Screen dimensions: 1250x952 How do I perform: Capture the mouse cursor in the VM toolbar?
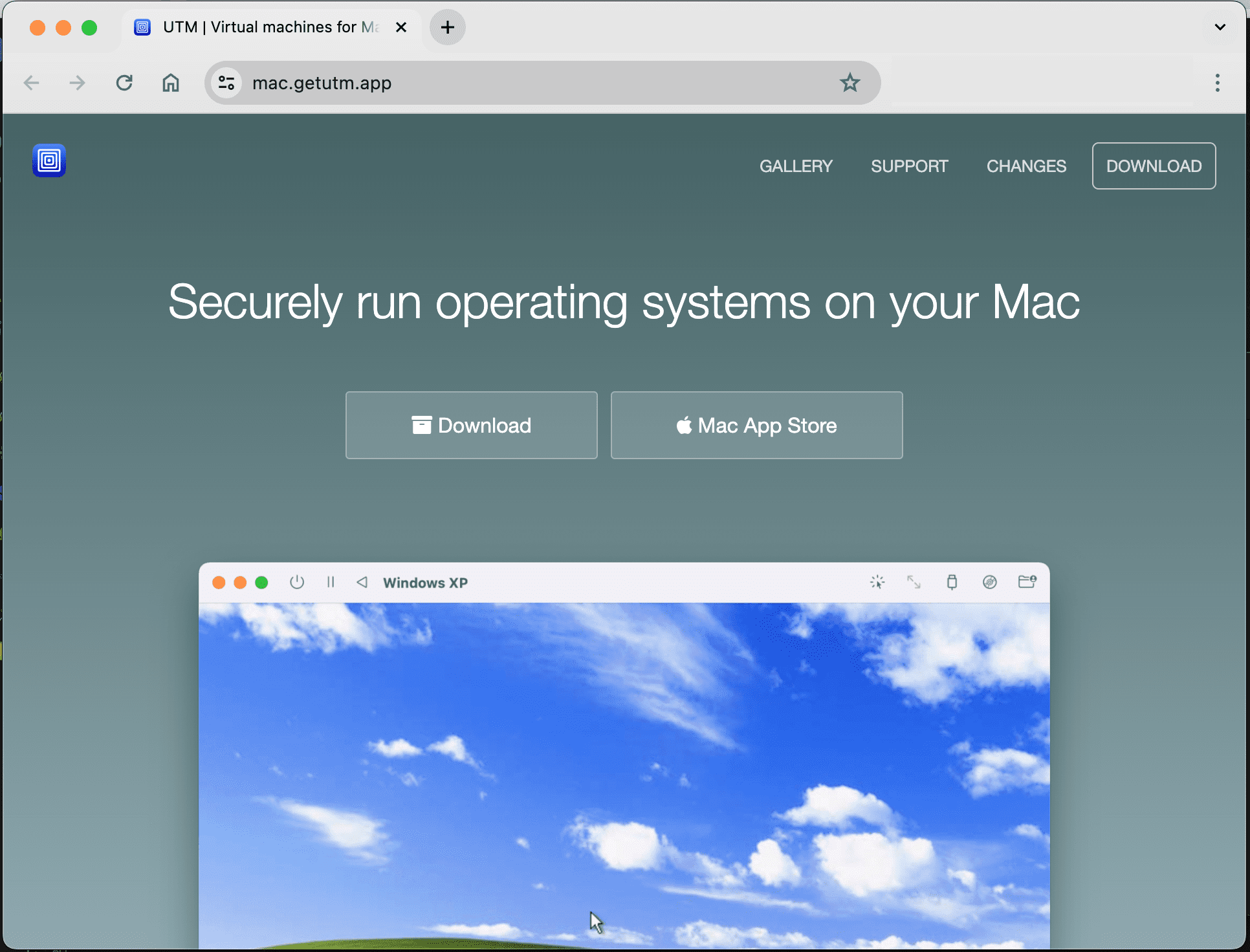coord(878,582)
